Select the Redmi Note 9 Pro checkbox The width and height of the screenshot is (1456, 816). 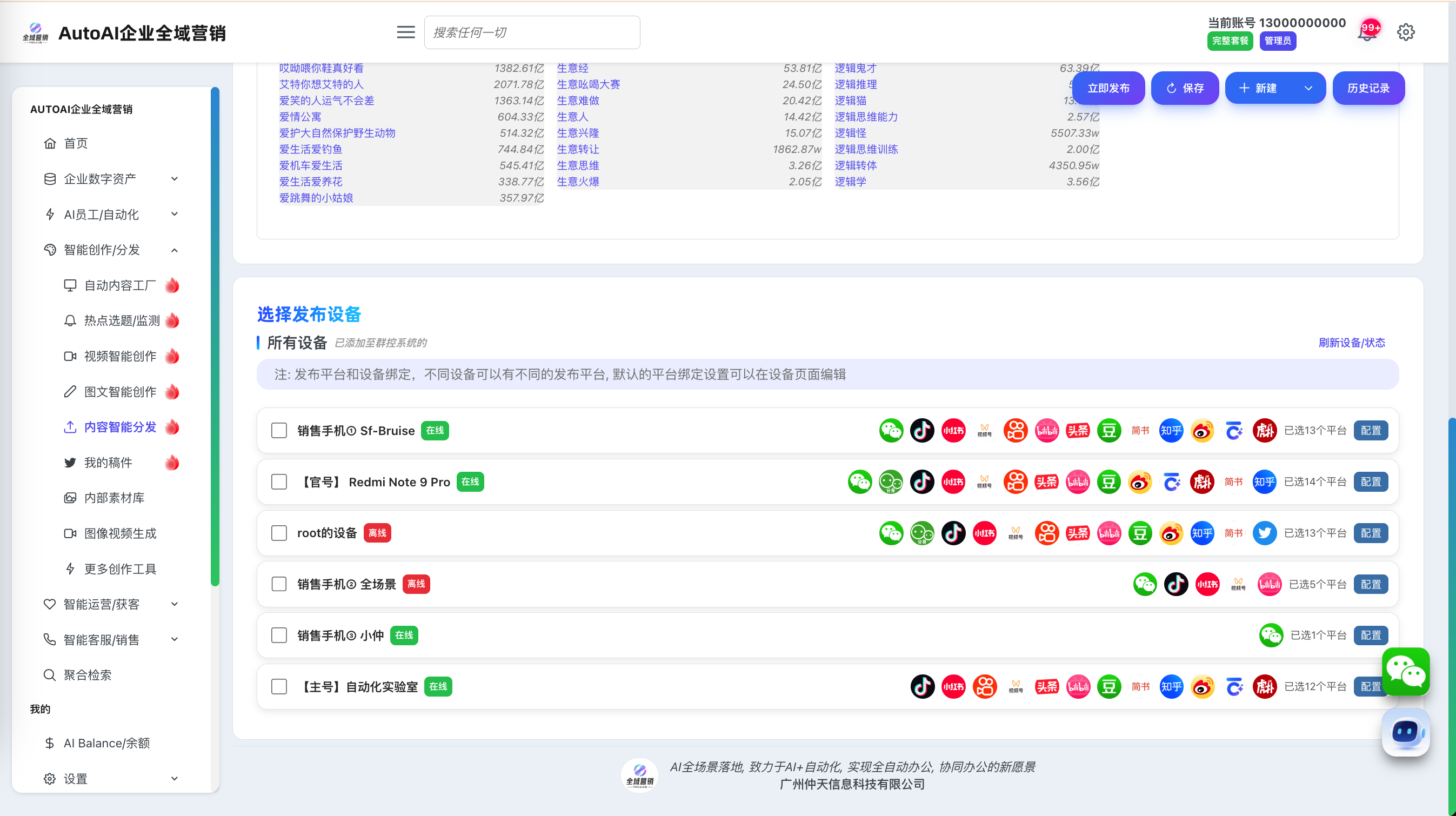click(x=279, y=482)
